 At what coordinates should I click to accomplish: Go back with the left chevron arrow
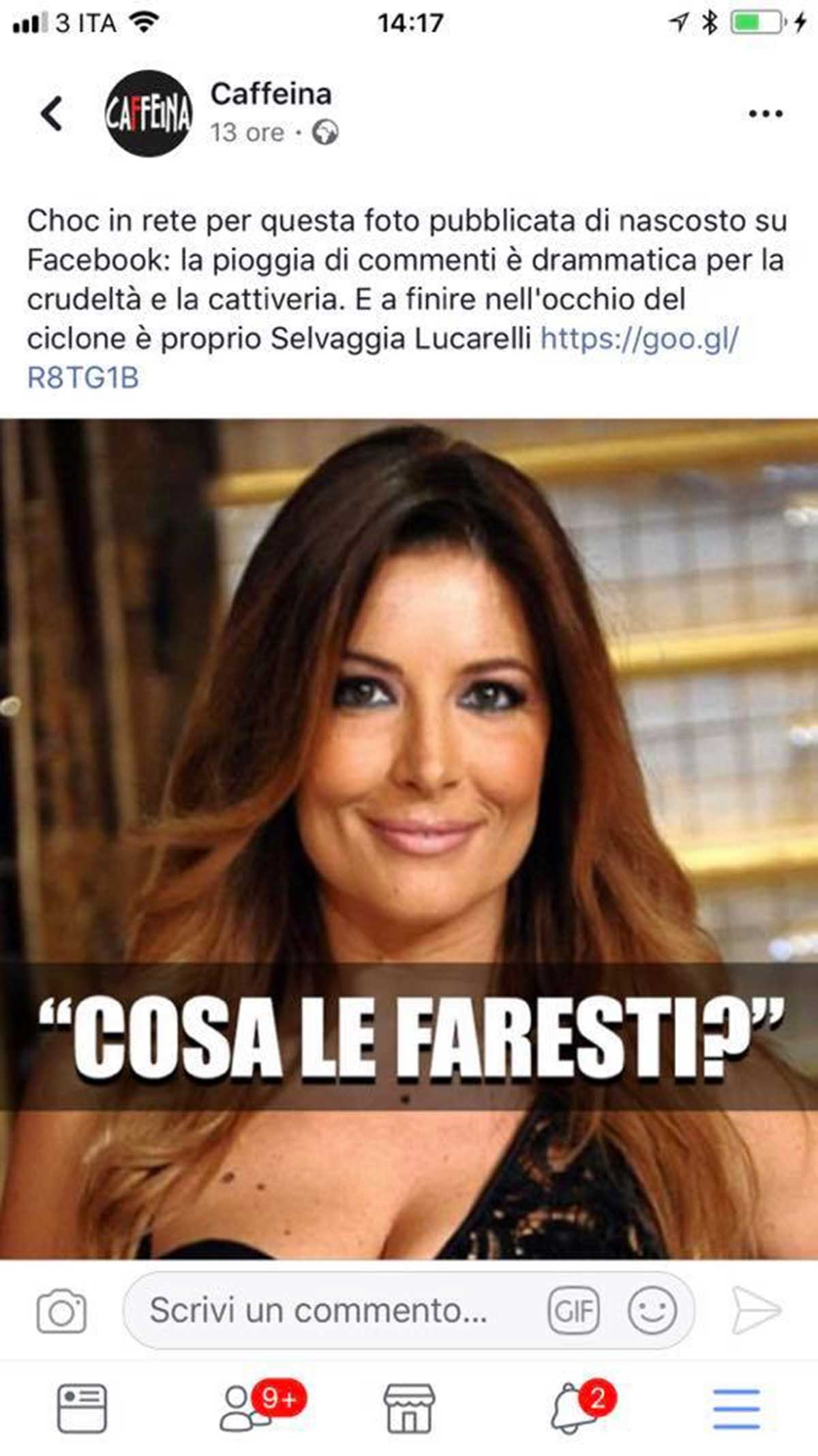(52, 113)
